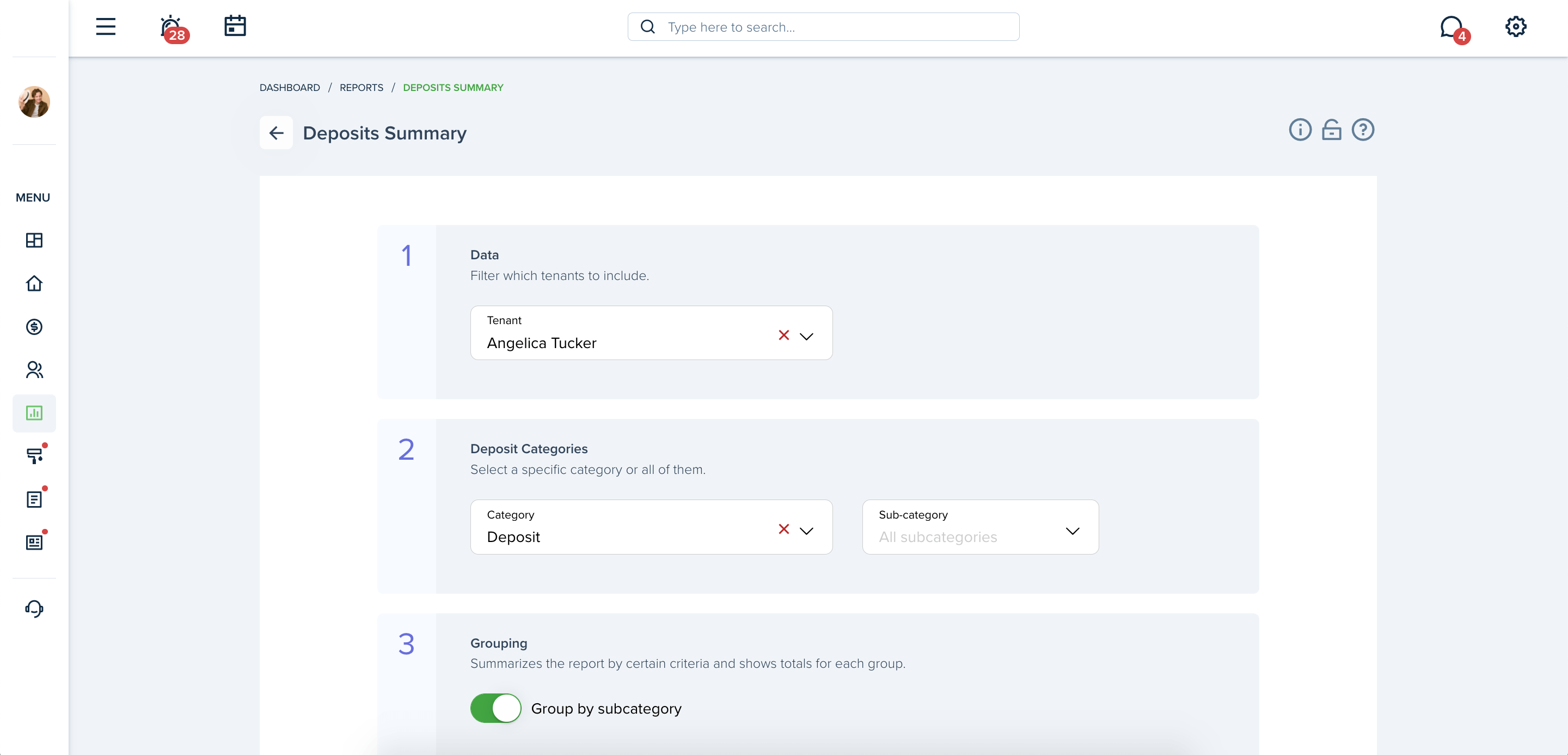Click the unlock padlock icon
Viewport: 1568px width, 755px height.
point(1331,130)
